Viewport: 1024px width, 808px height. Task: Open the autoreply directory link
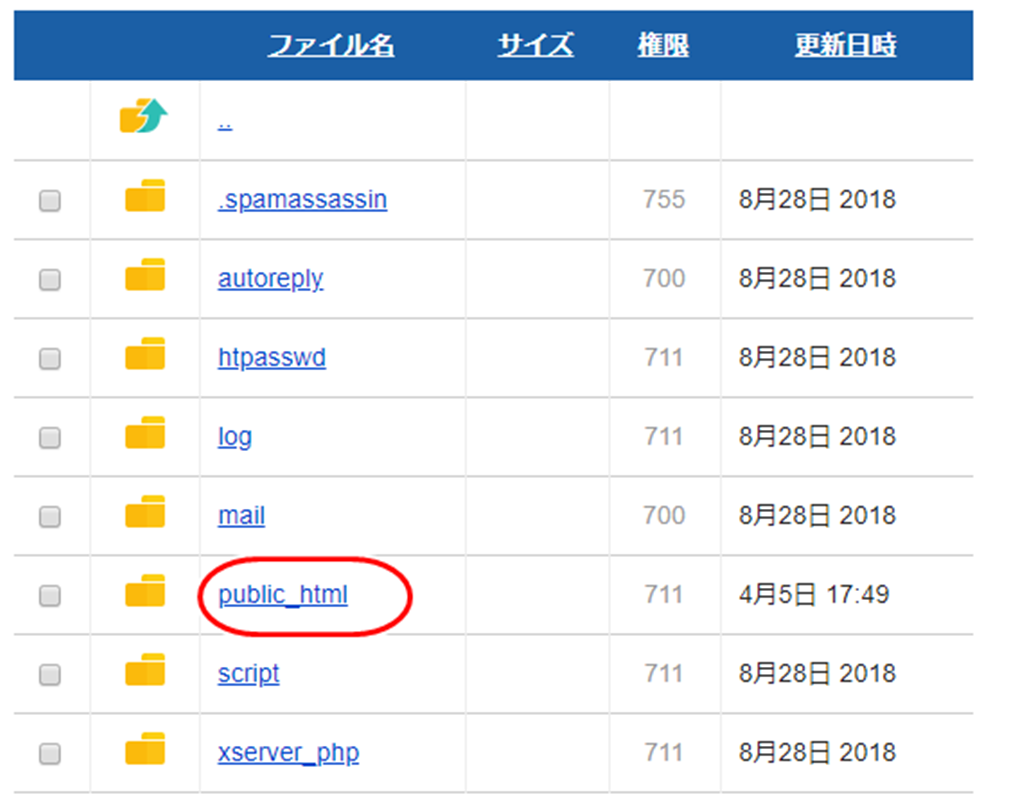[270, 278]
